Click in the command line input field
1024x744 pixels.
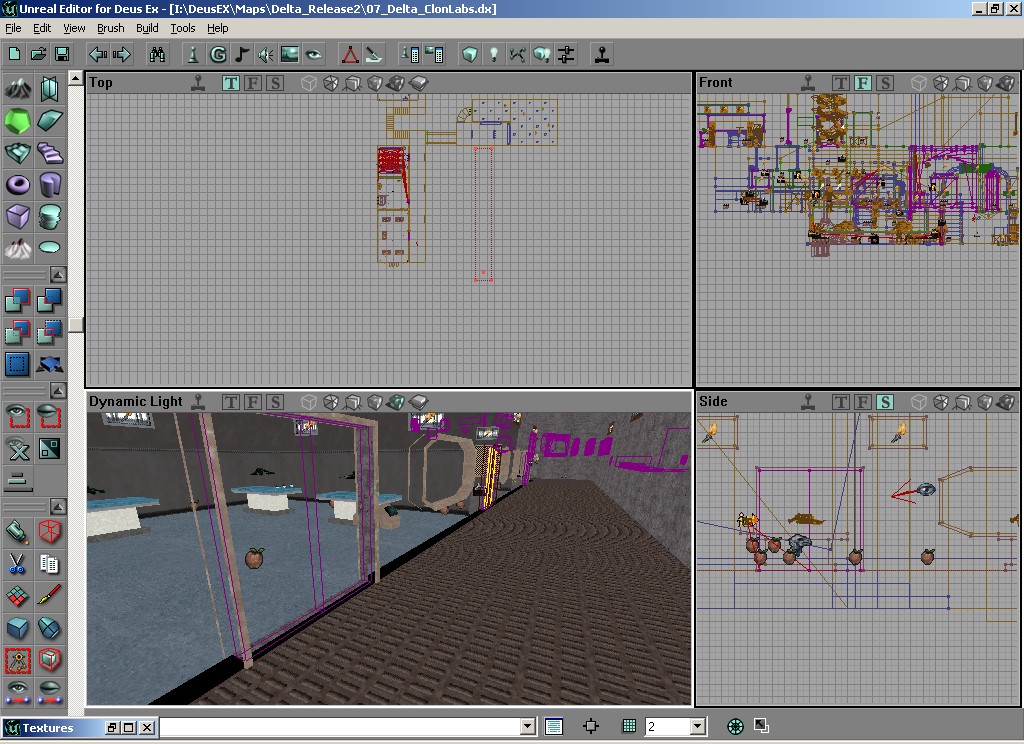341,726
